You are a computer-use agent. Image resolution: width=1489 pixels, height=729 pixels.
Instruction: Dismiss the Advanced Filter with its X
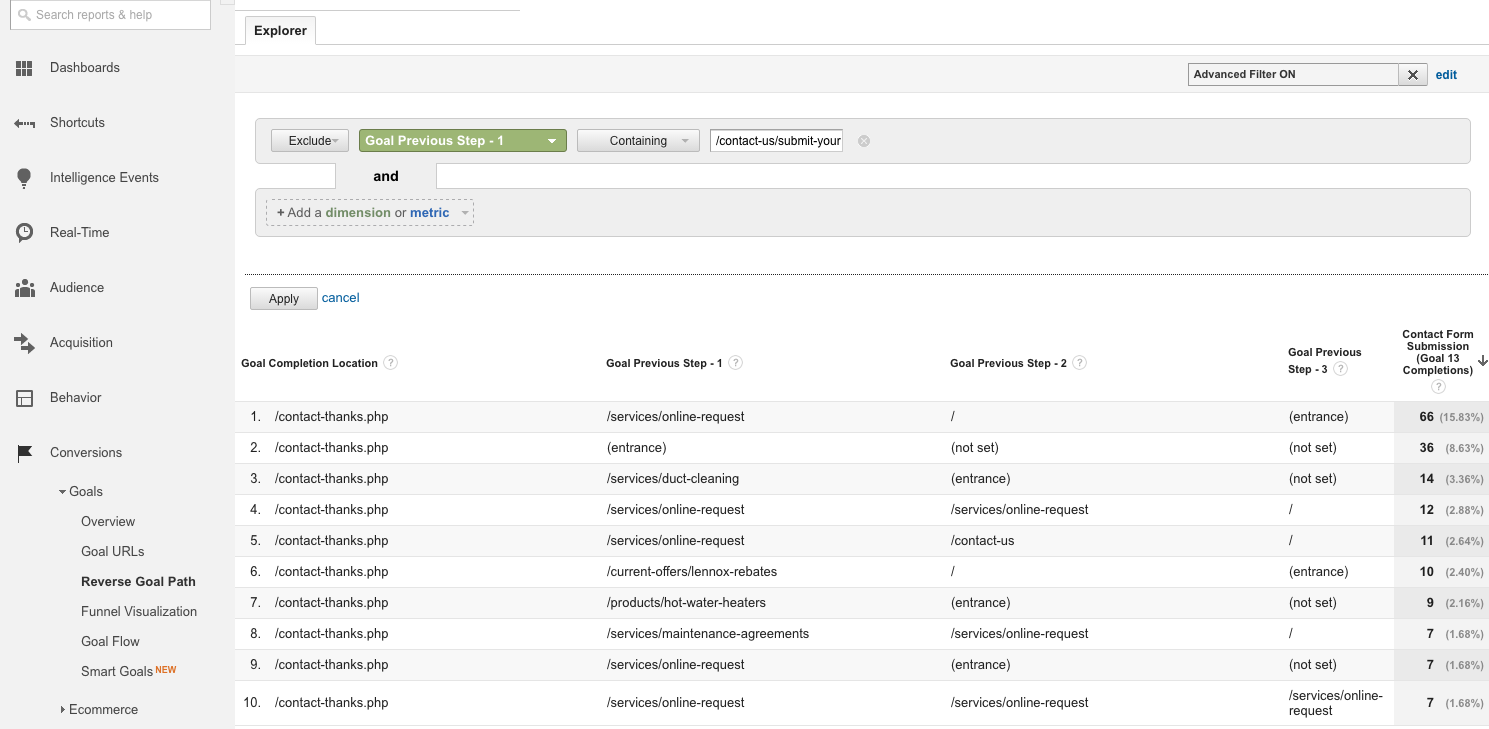(x=1413, y=74)
